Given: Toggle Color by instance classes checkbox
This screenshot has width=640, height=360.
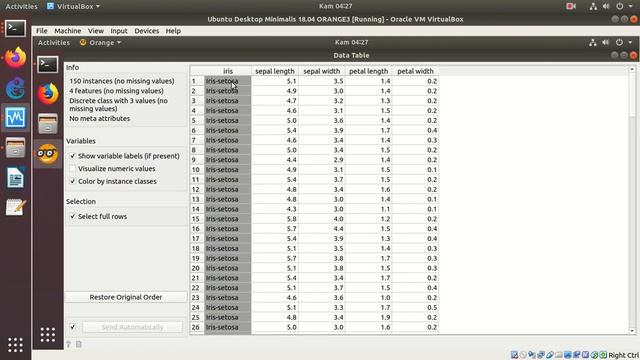Looking at the screenshot, I should (x=73, y=181).
